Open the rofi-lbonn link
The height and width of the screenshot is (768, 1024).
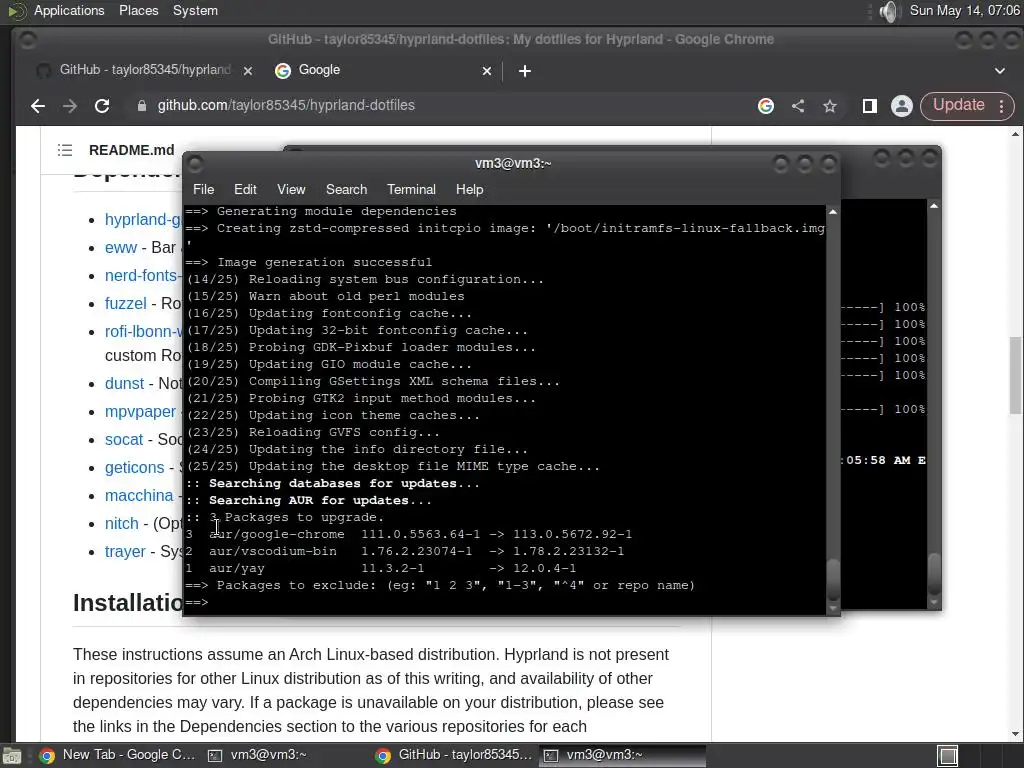(x=143, y=332)
